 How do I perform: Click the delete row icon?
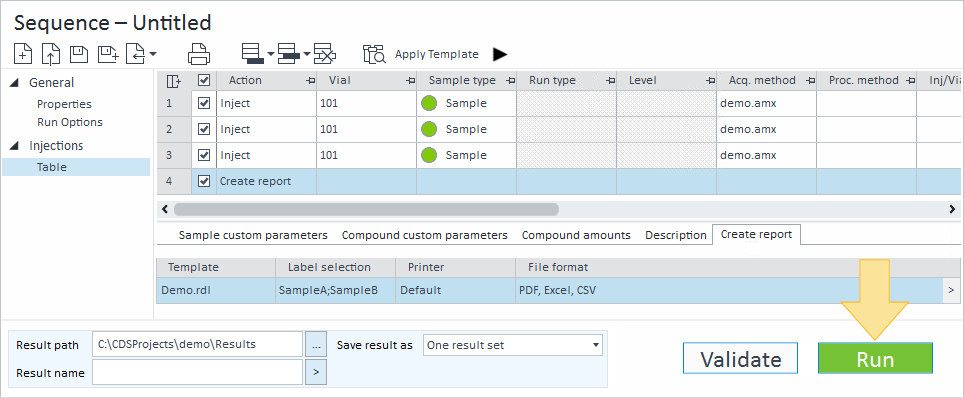(325, 54)
